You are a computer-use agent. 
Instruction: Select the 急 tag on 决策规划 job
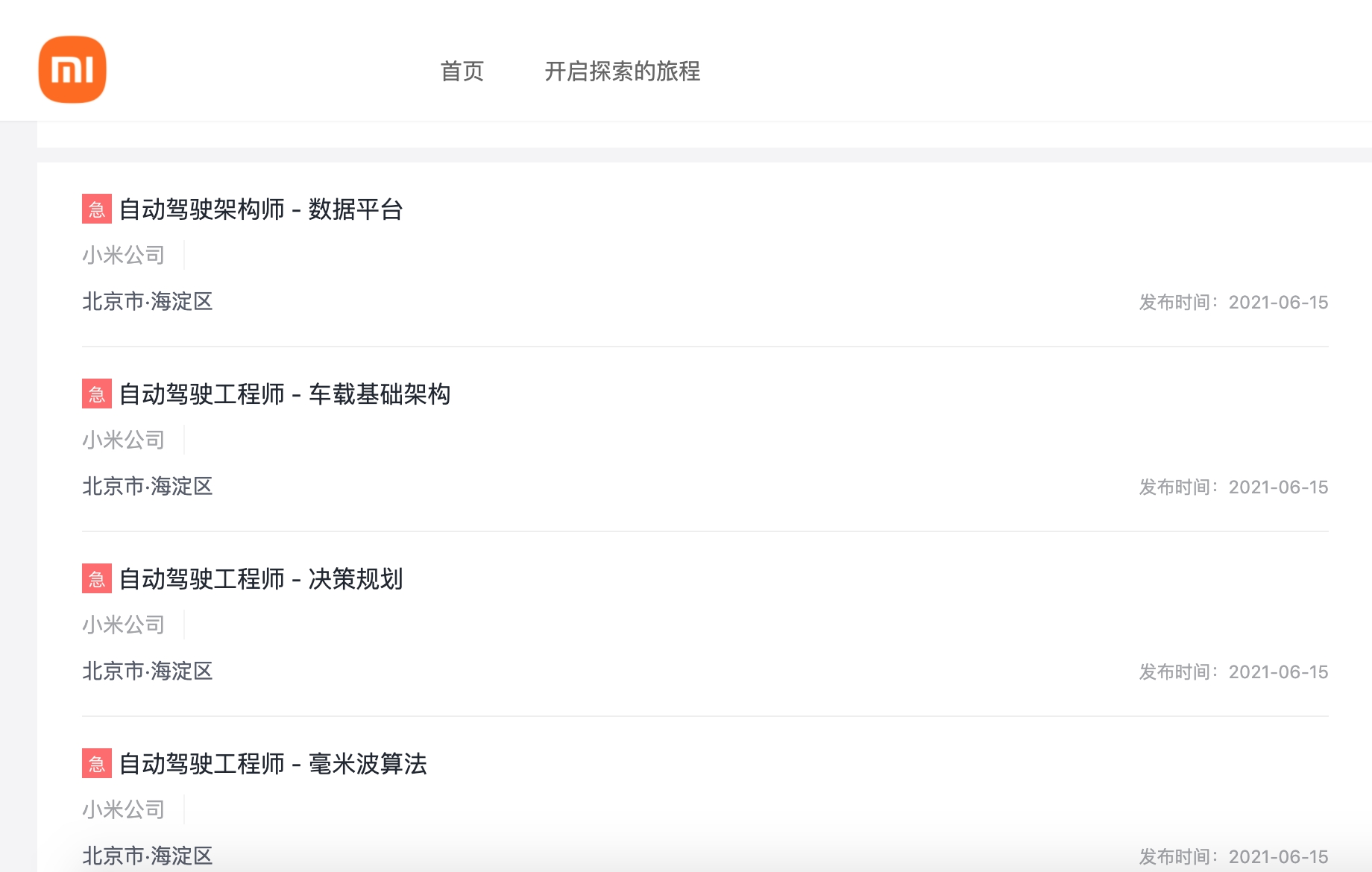coord(95,581)
